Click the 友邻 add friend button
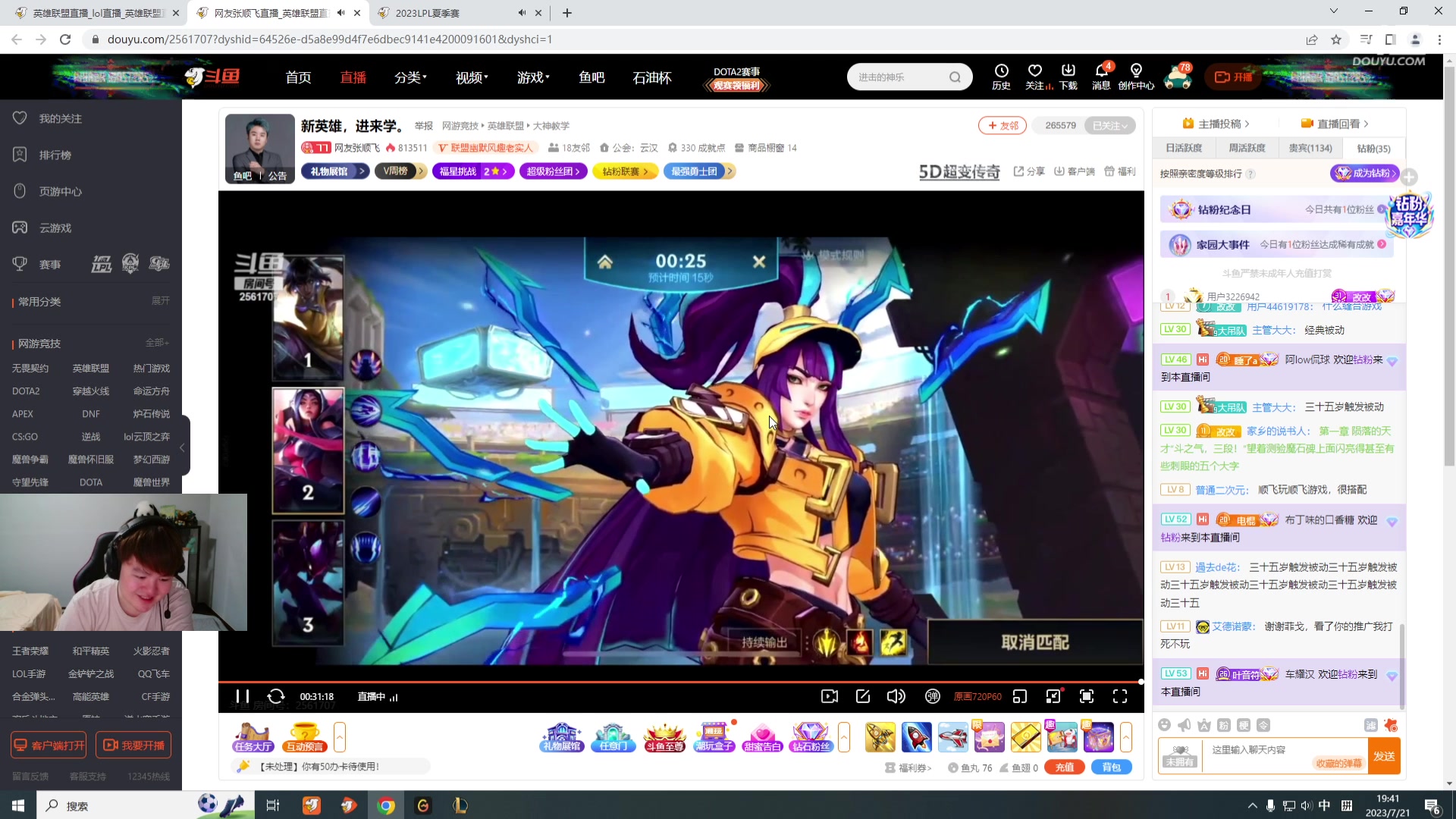 [1003, 125]
